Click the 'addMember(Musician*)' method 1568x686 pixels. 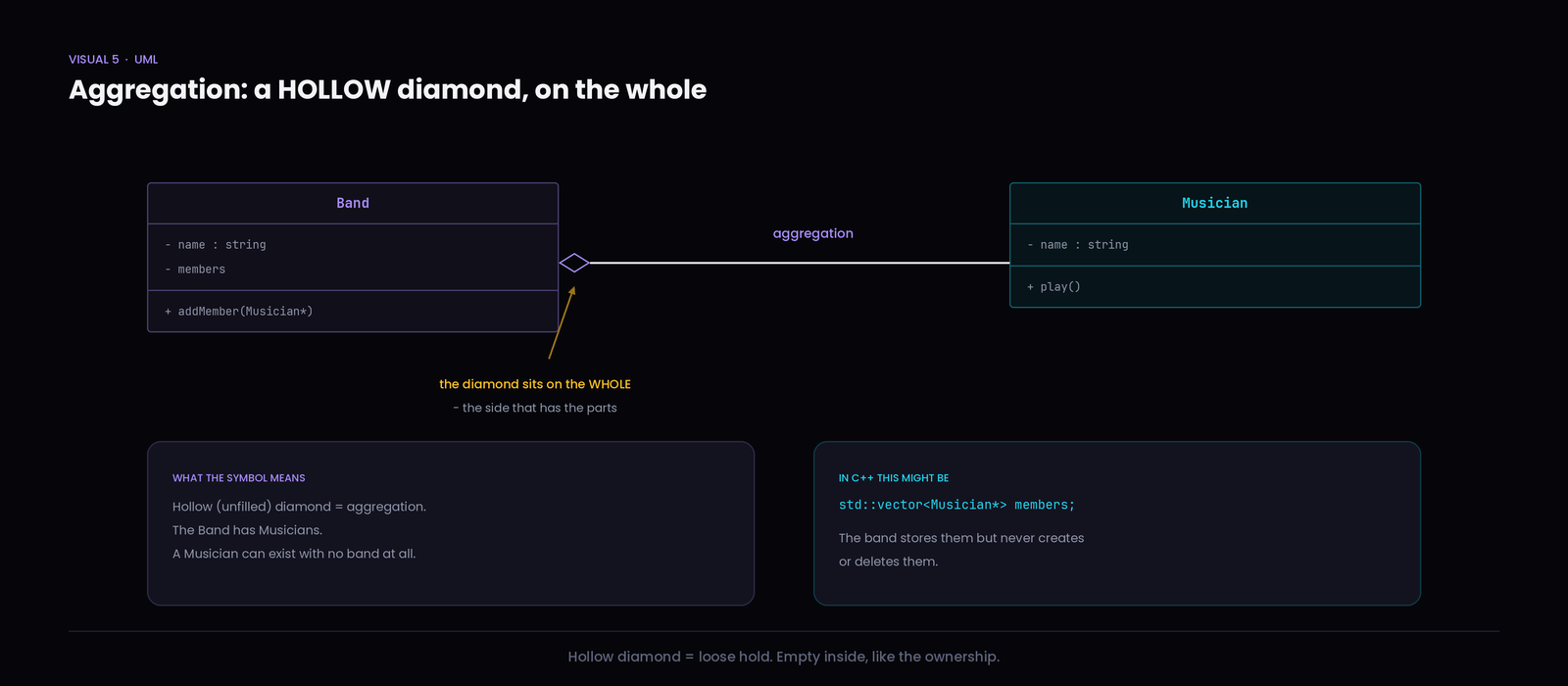coord(239,312)
